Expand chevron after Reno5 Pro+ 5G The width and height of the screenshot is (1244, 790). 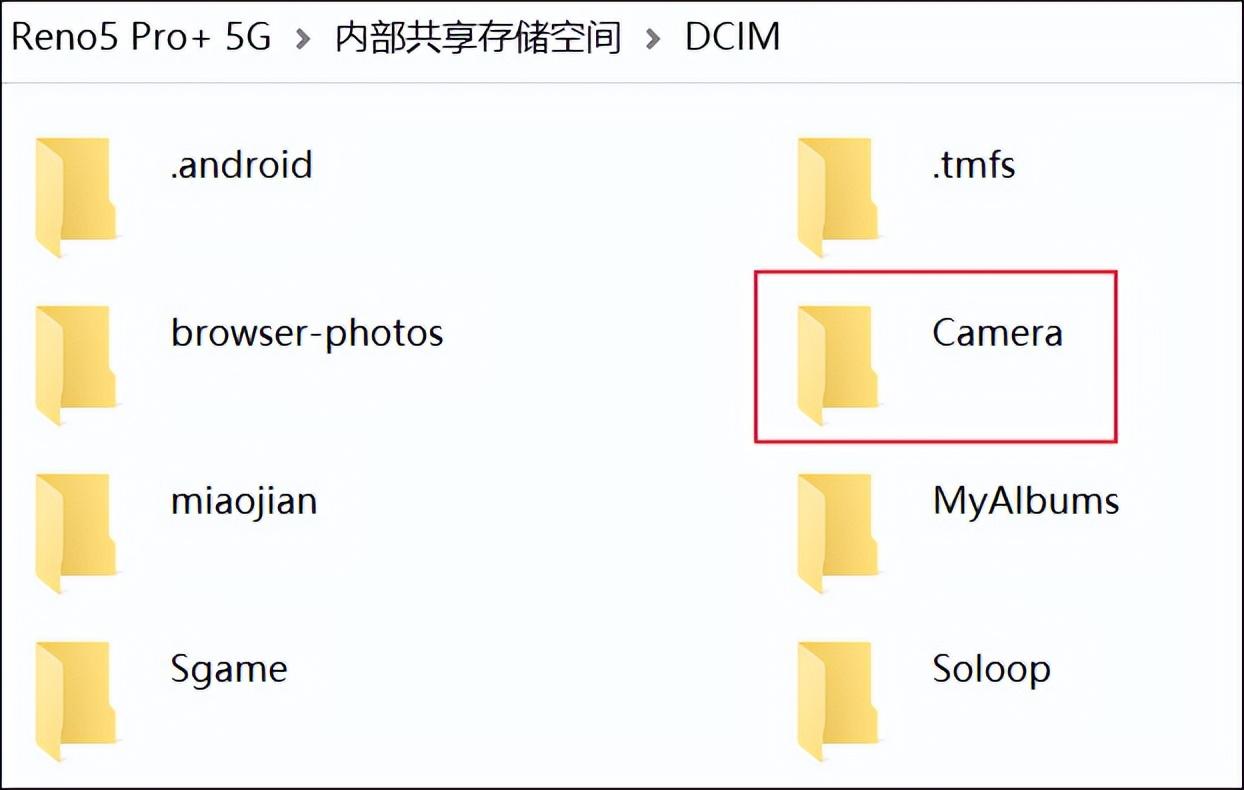tap(303, 39)
